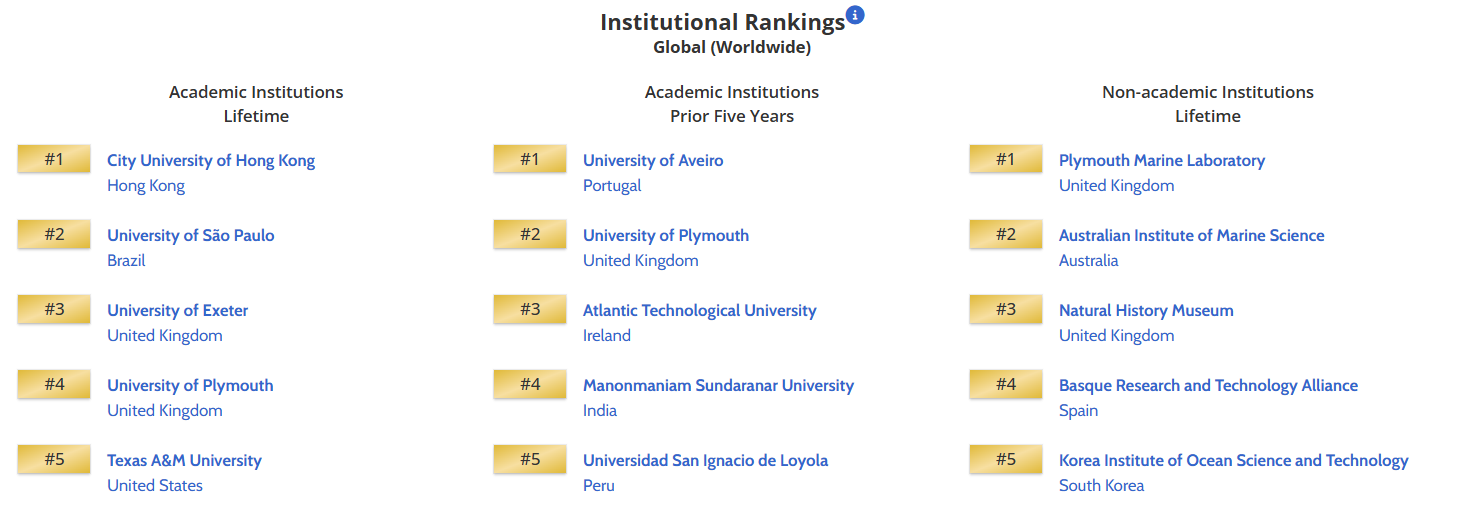Click the #1 badge beside University of Aveiro

(530, 159)
